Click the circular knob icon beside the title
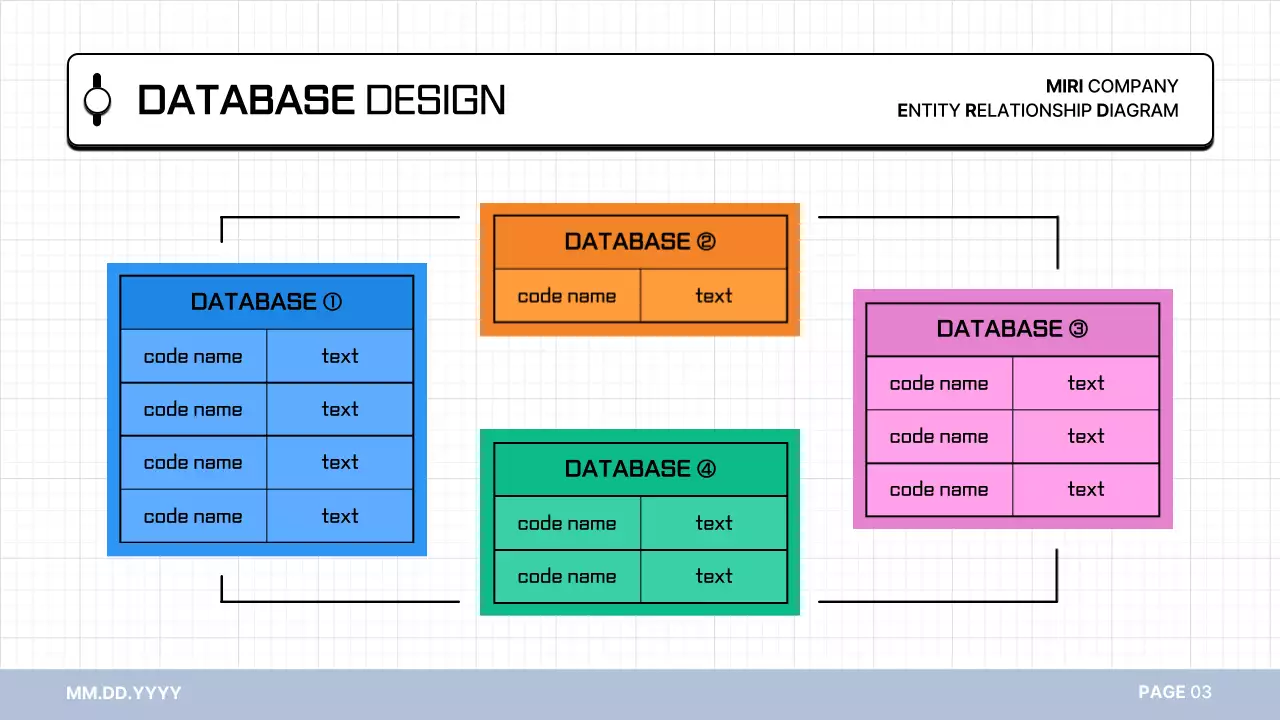 coord(97,100)
